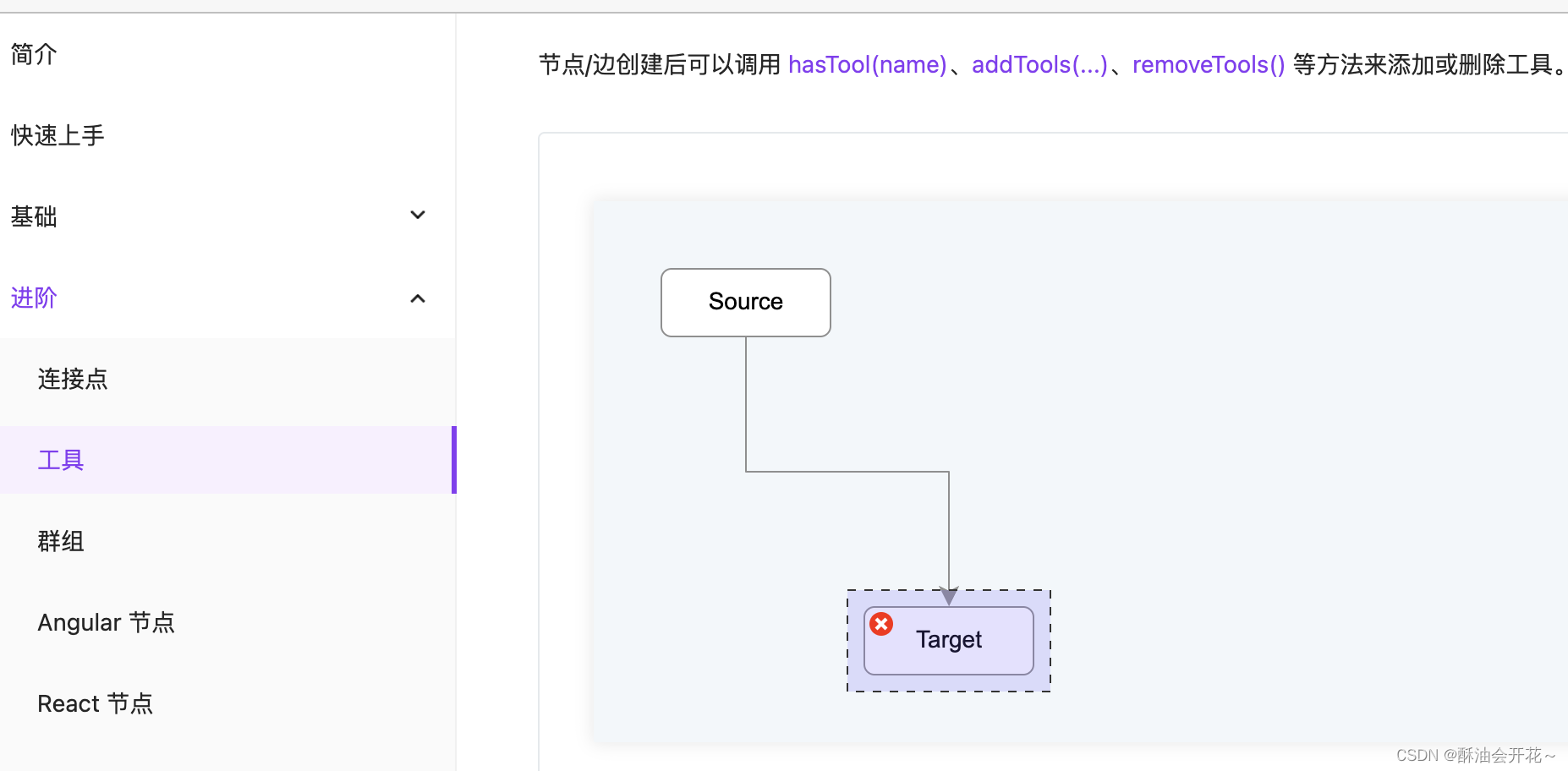
Task: Select the 进阶 menu section
Action: (x=34, y=298)
